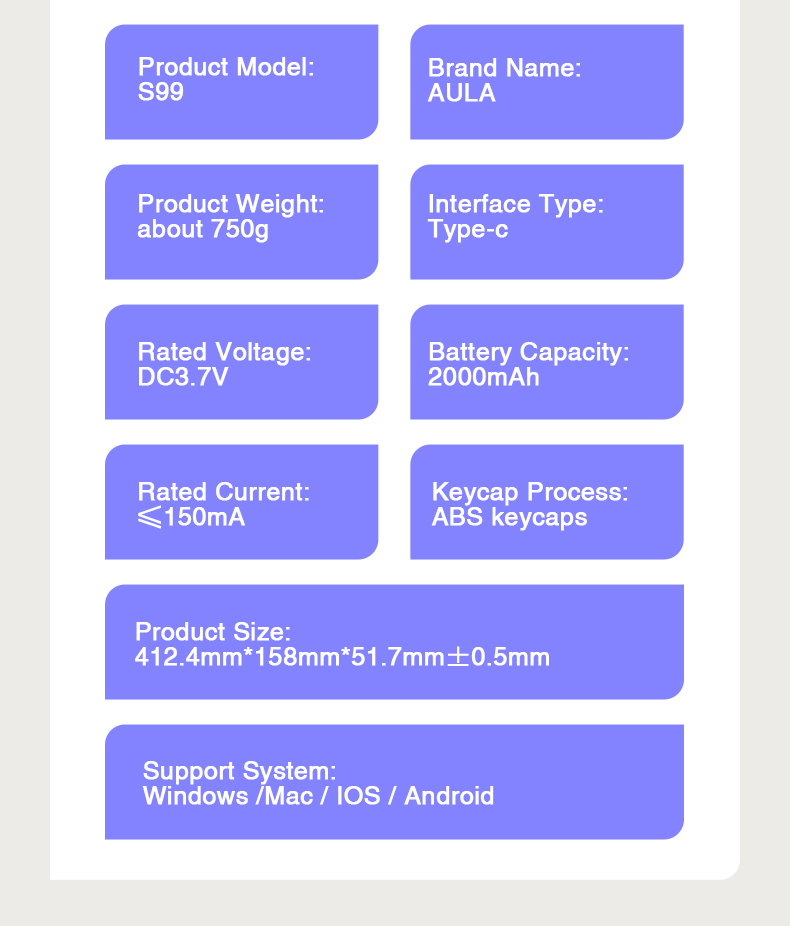Image resolution: width=790 pixels, height=926 pixels.
Task: Click the "Product Model:" label
Action: pos(226,68)
